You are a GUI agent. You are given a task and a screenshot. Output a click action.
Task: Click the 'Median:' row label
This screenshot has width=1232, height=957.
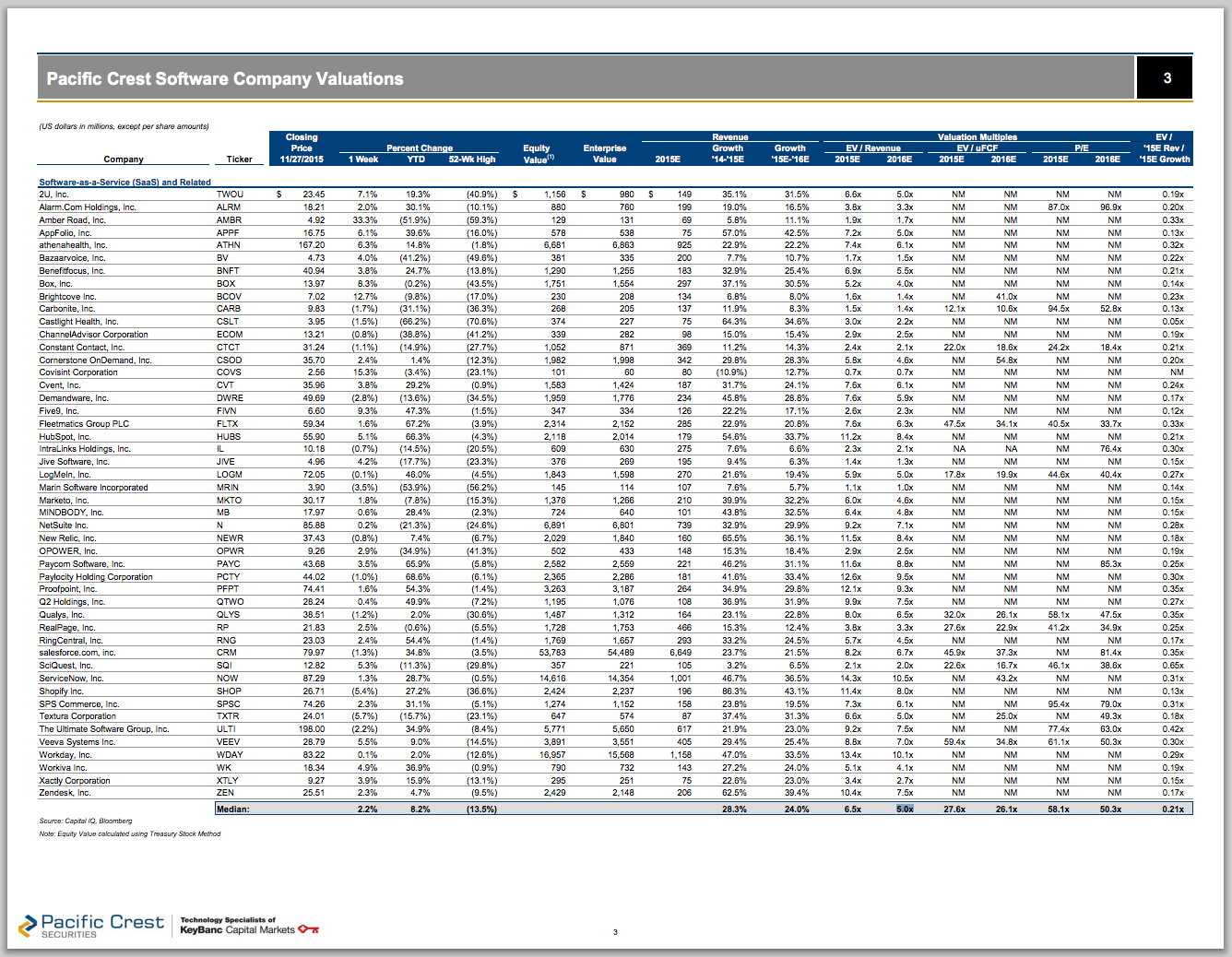coord(233,809)
